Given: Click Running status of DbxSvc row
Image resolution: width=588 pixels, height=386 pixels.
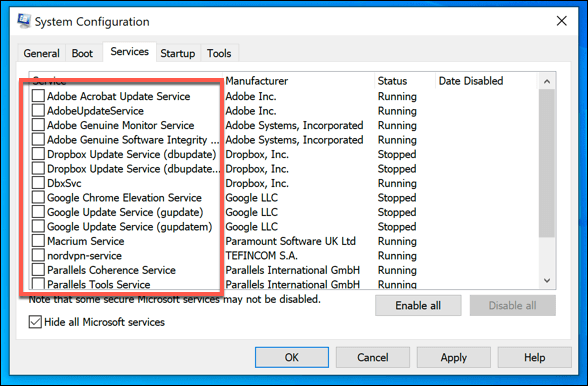Looking at the screenshot, I should 397,183.
